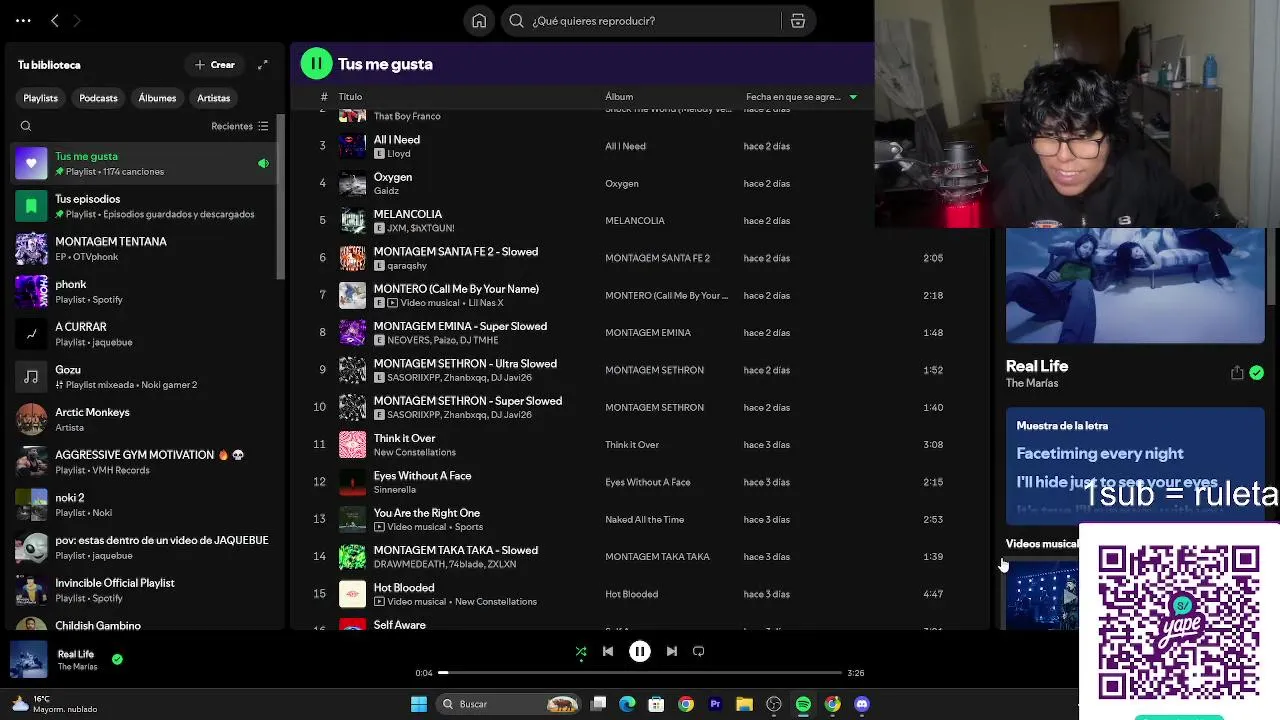Open the Windows Start menu

419,704
